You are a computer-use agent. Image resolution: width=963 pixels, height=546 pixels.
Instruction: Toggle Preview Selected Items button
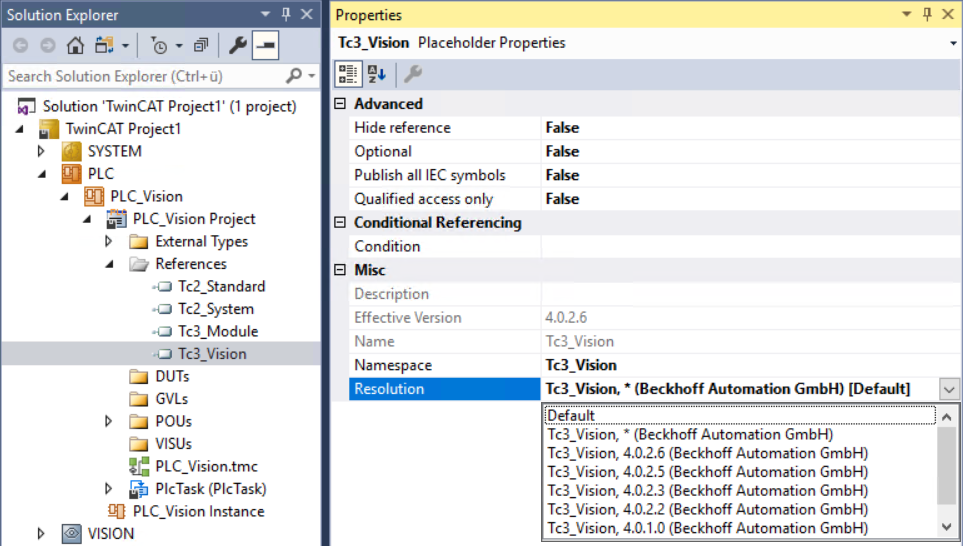[x=265, y=45]
